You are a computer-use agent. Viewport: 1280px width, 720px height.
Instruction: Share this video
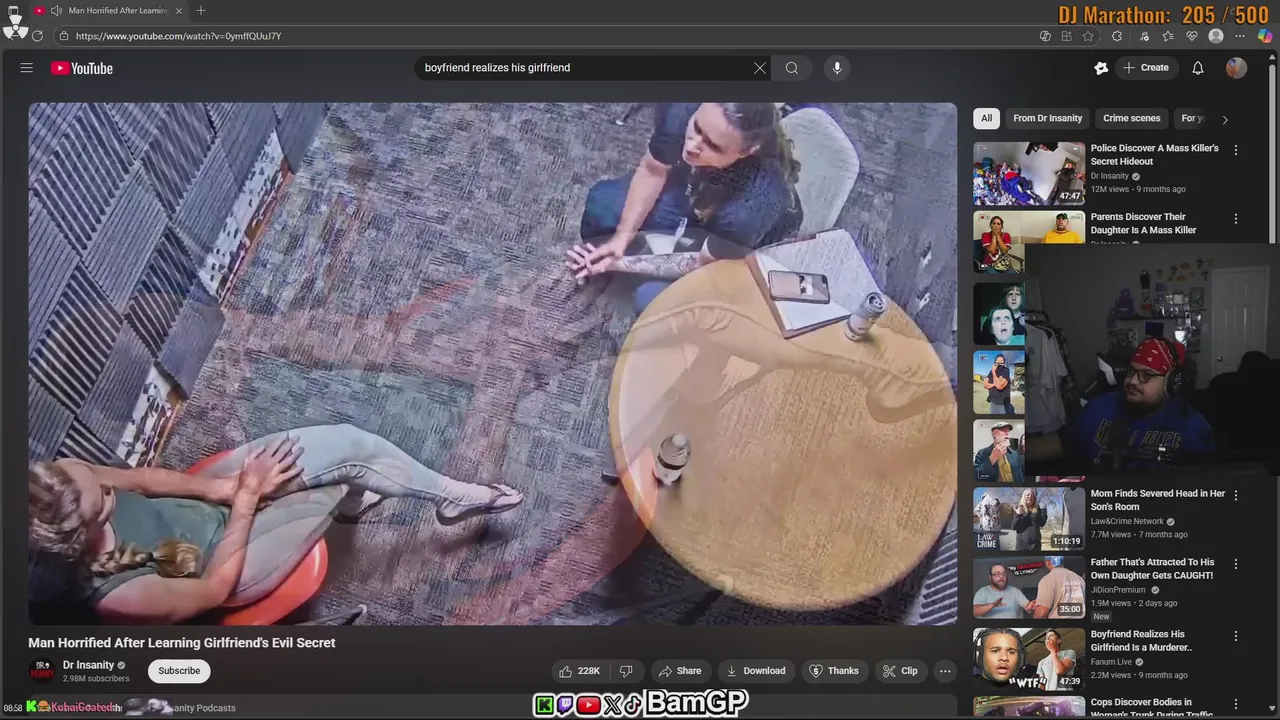tap(680, 671)
